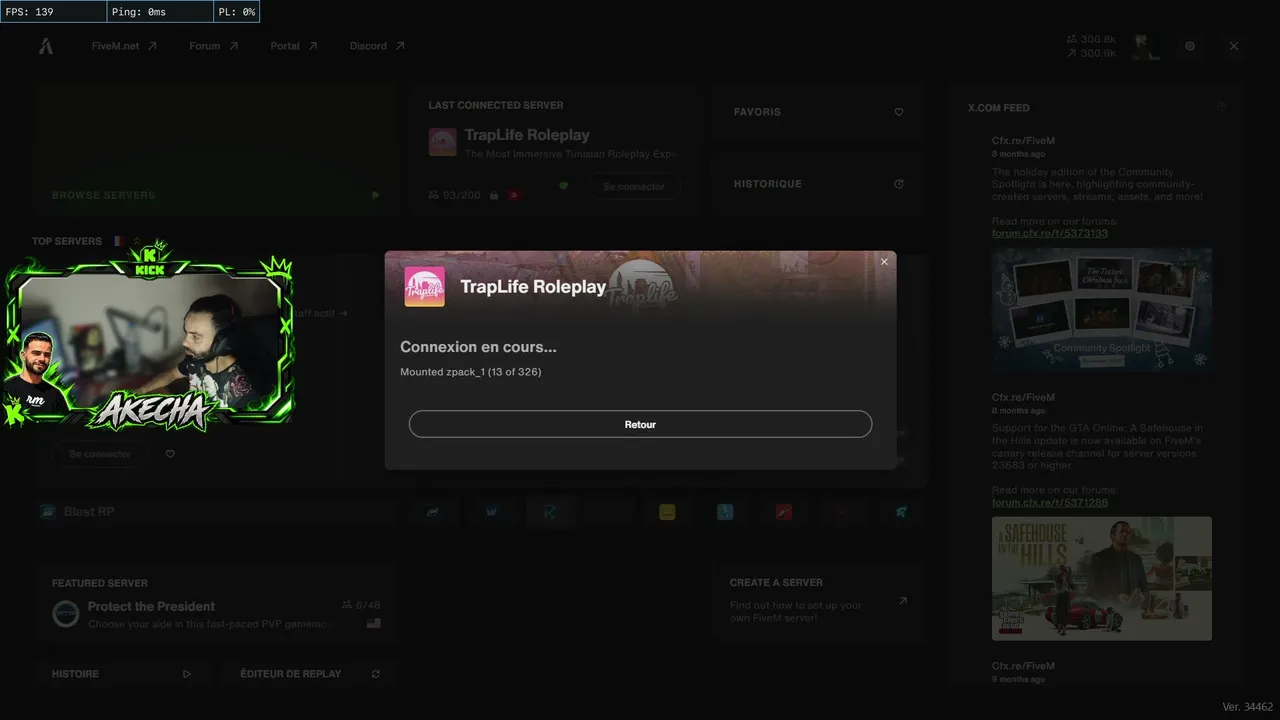Click the France flag next to Top Servers
1280x720 pixels.
point(118,241)
